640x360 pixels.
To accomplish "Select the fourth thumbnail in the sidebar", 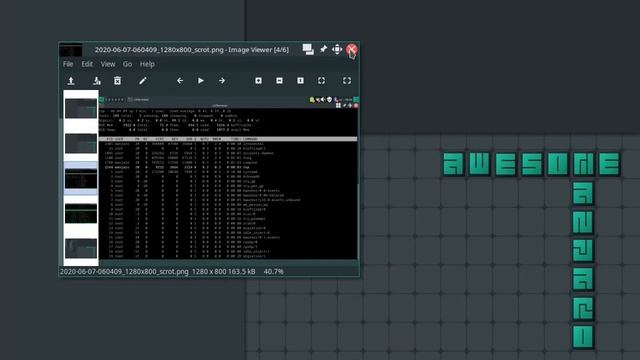I will point(81,213).
